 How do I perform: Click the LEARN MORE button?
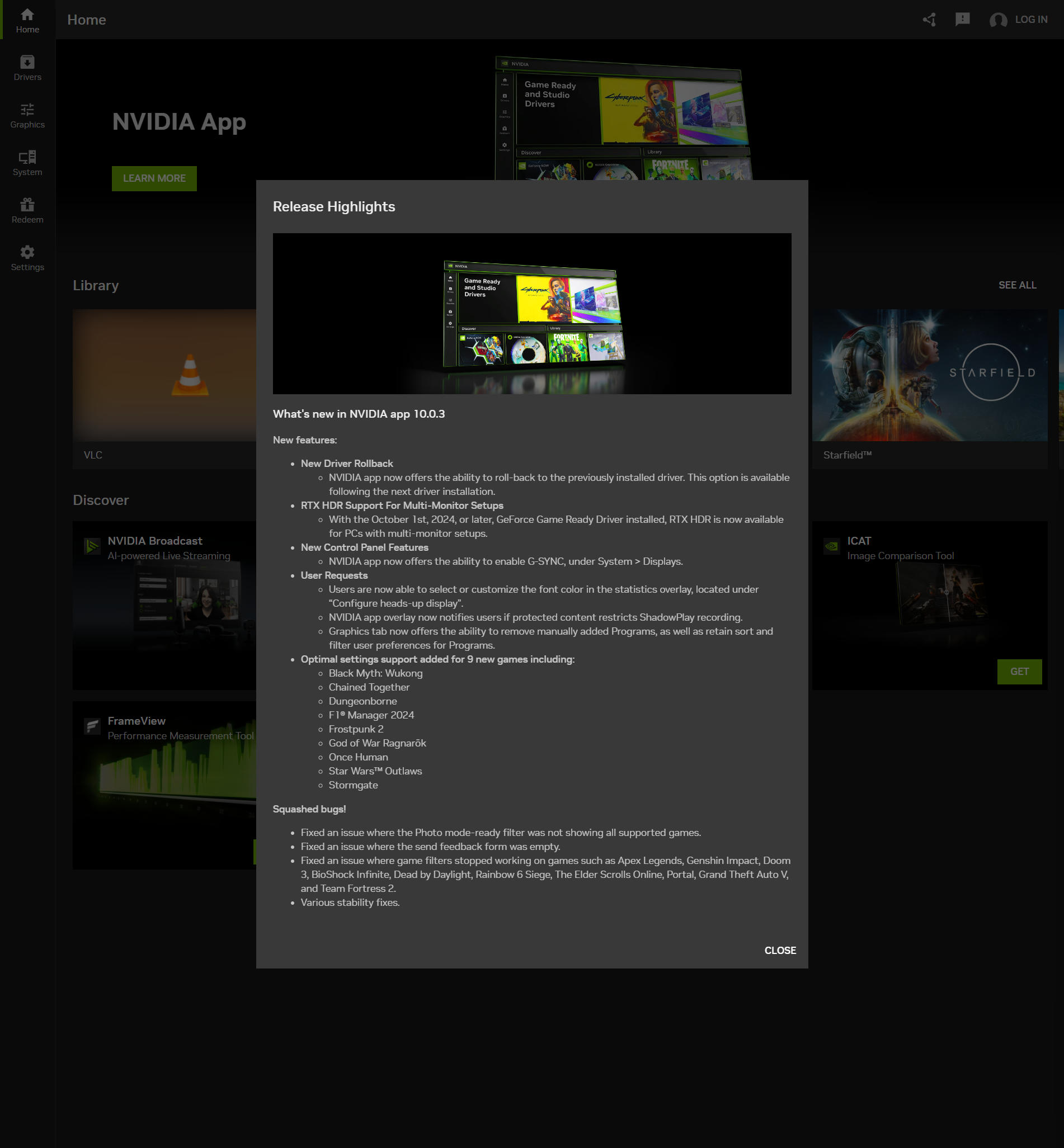154,178
